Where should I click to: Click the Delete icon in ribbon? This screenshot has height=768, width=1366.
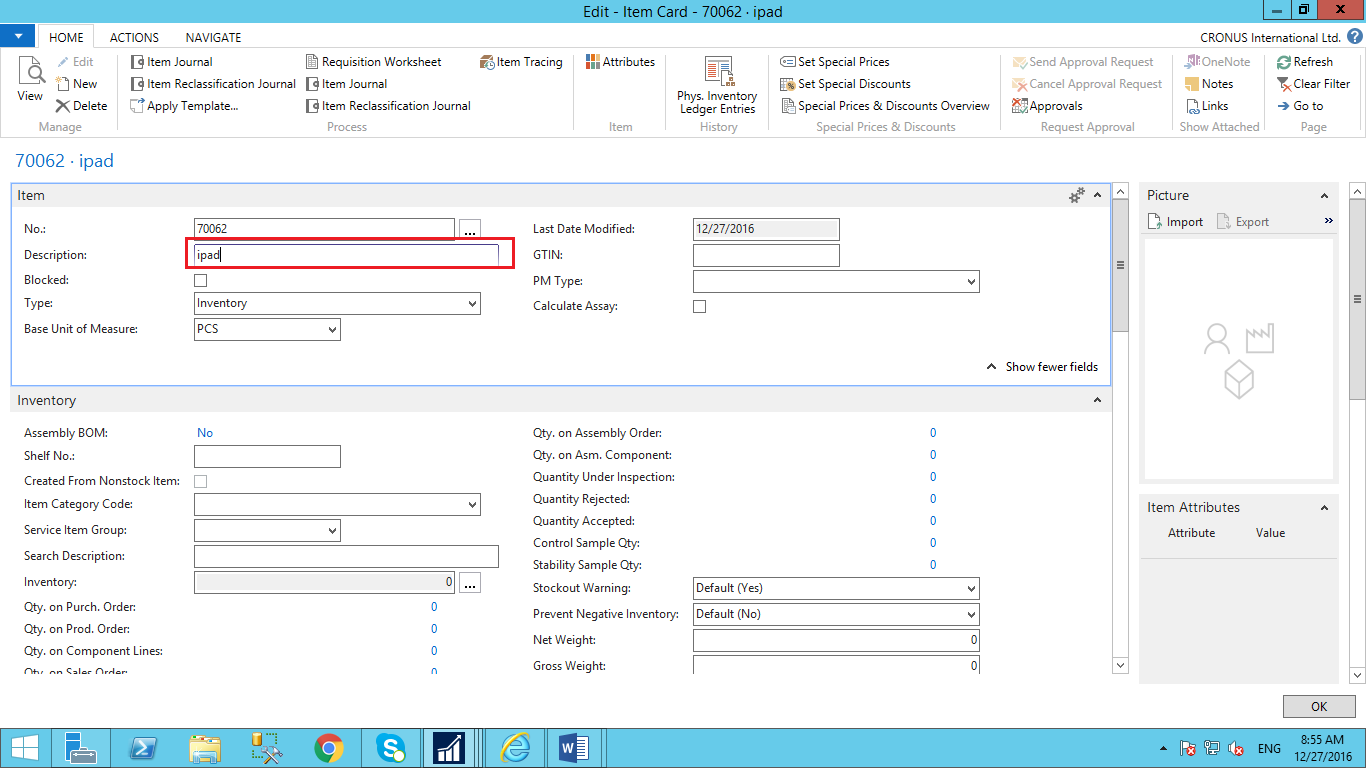pos(64,106)
